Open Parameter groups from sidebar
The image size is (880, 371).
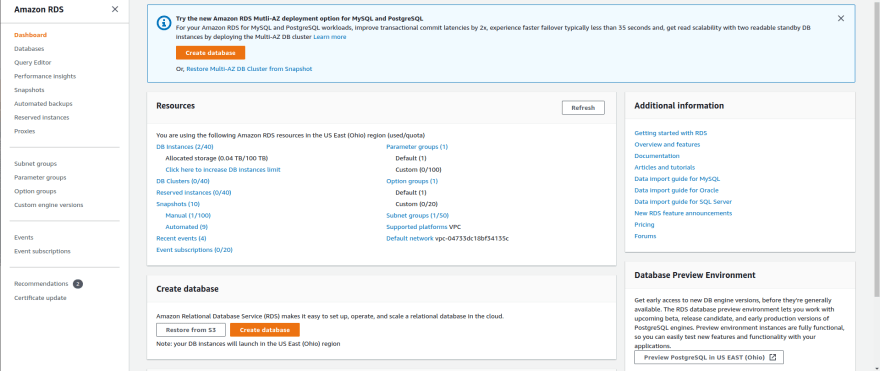click(40, 177)
